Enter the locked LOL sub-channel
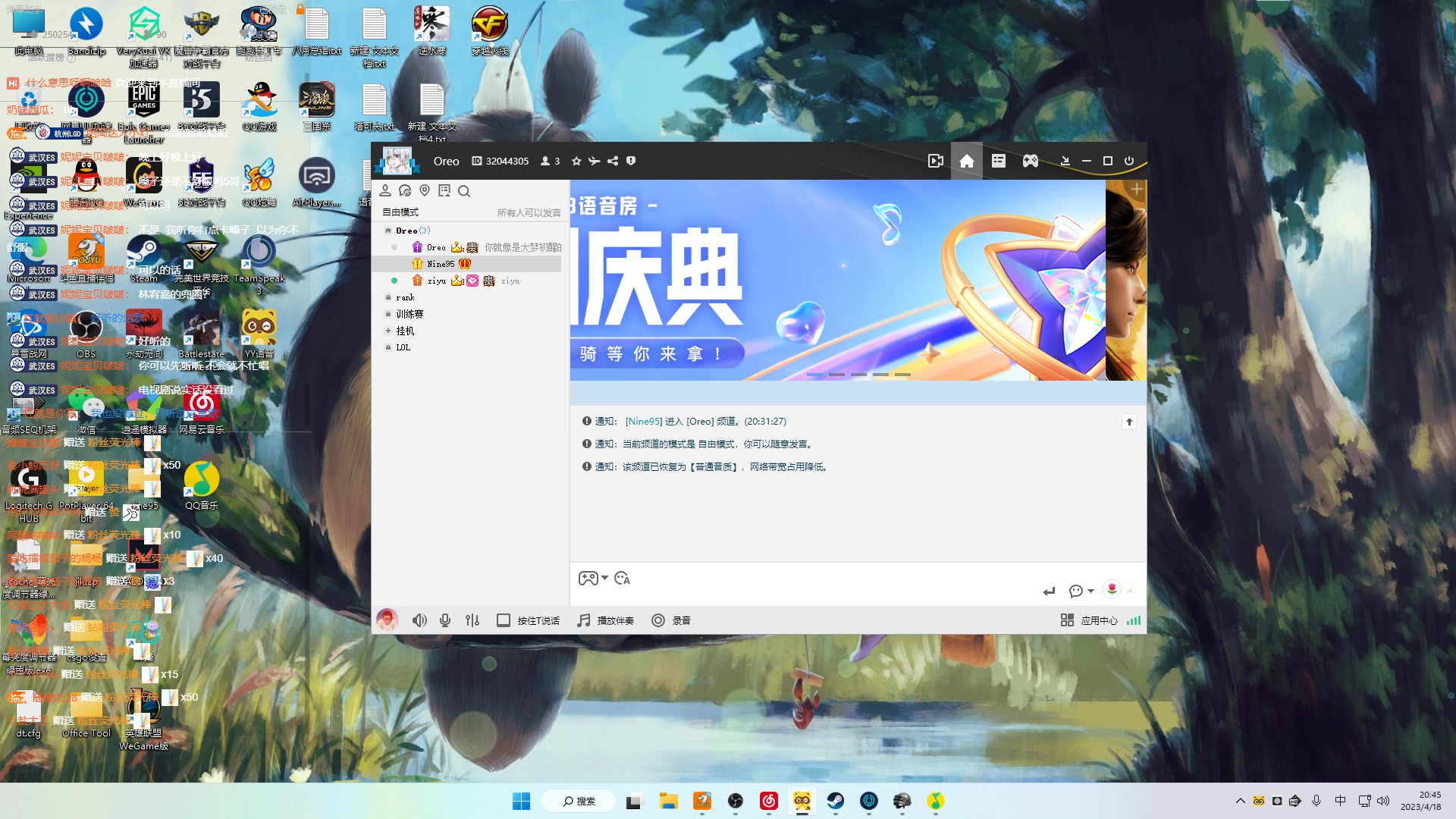 (403, 347)
